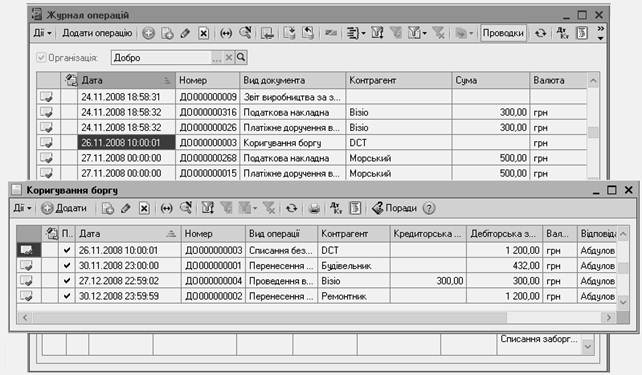Open the Дії menu in Коригування боргу

point(23,208)
